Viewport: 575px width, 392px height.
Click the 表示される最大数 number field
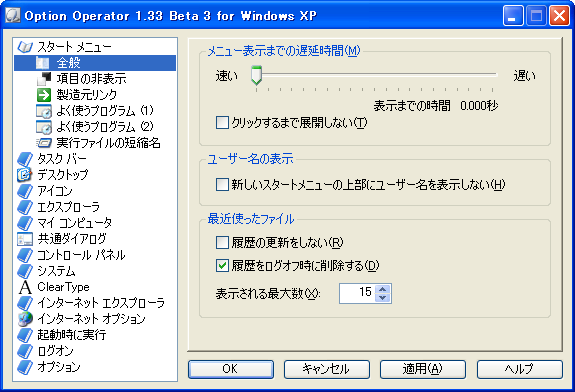click(x=357, y=293)
